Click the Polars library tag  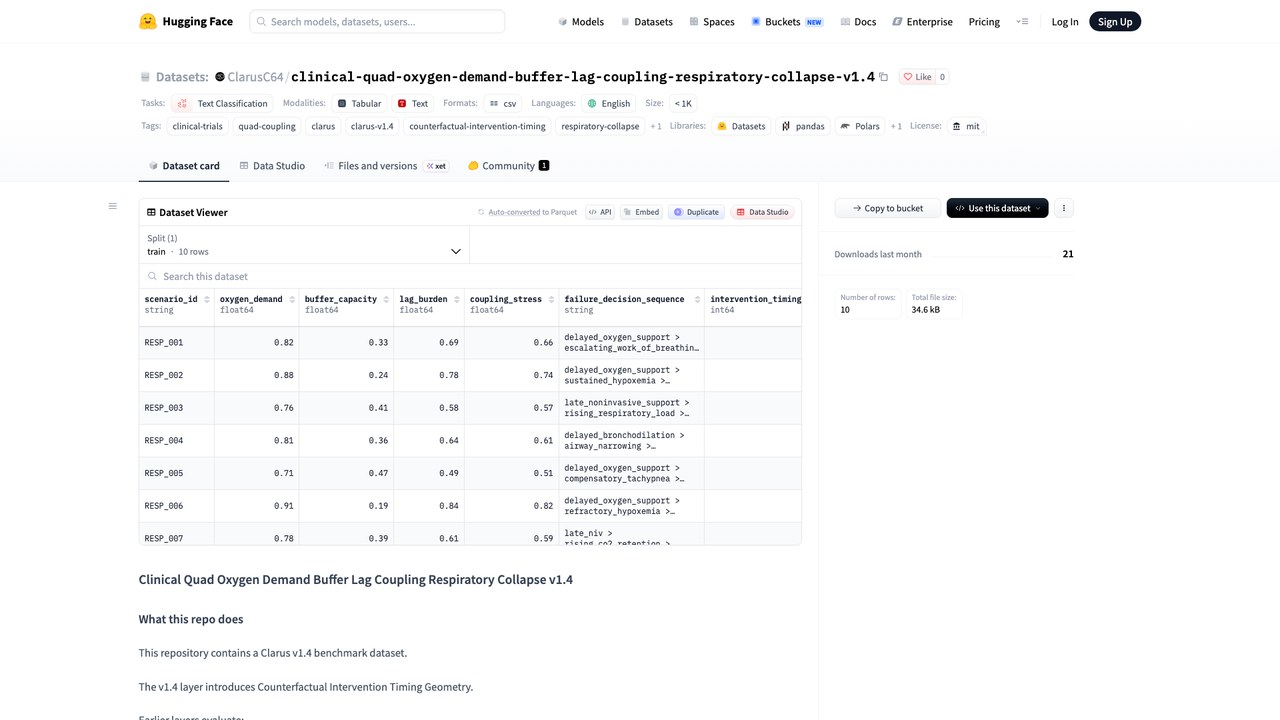pyautogui.click(x=860, y=126)
